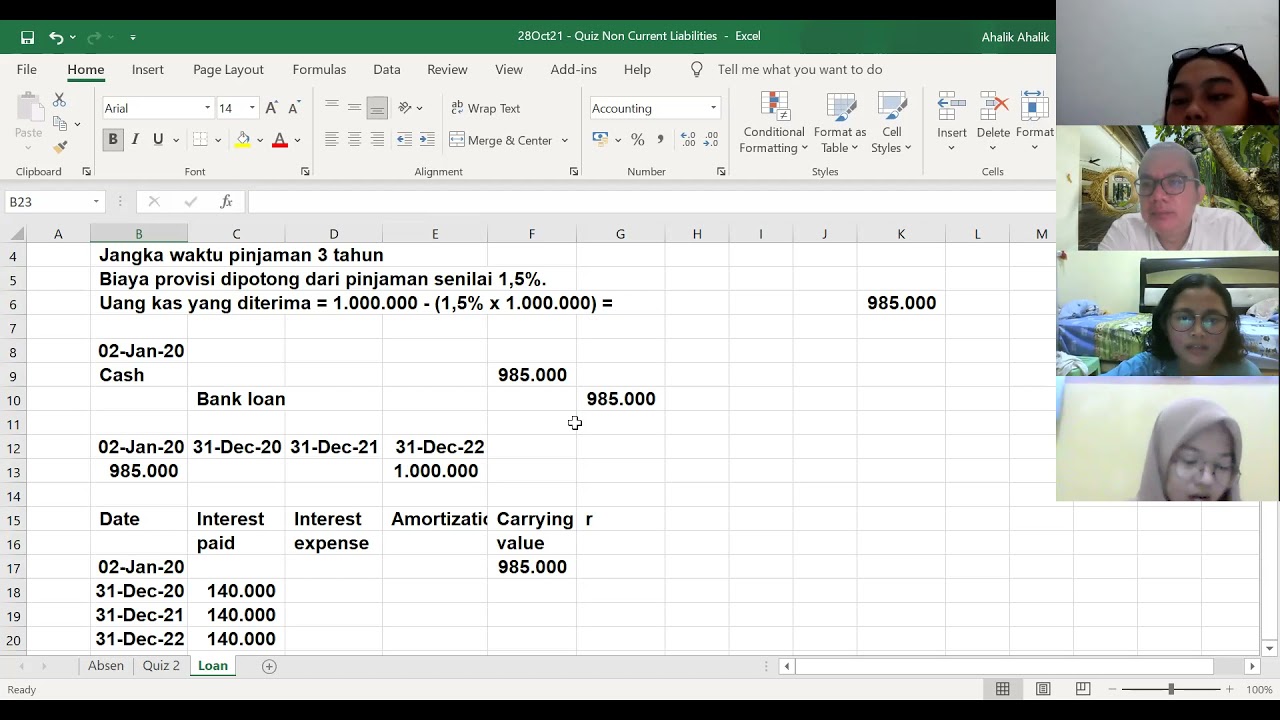Switch to Page Break Preview
Viewport: 1280px width, 720px height.
tap(1083, 689)
